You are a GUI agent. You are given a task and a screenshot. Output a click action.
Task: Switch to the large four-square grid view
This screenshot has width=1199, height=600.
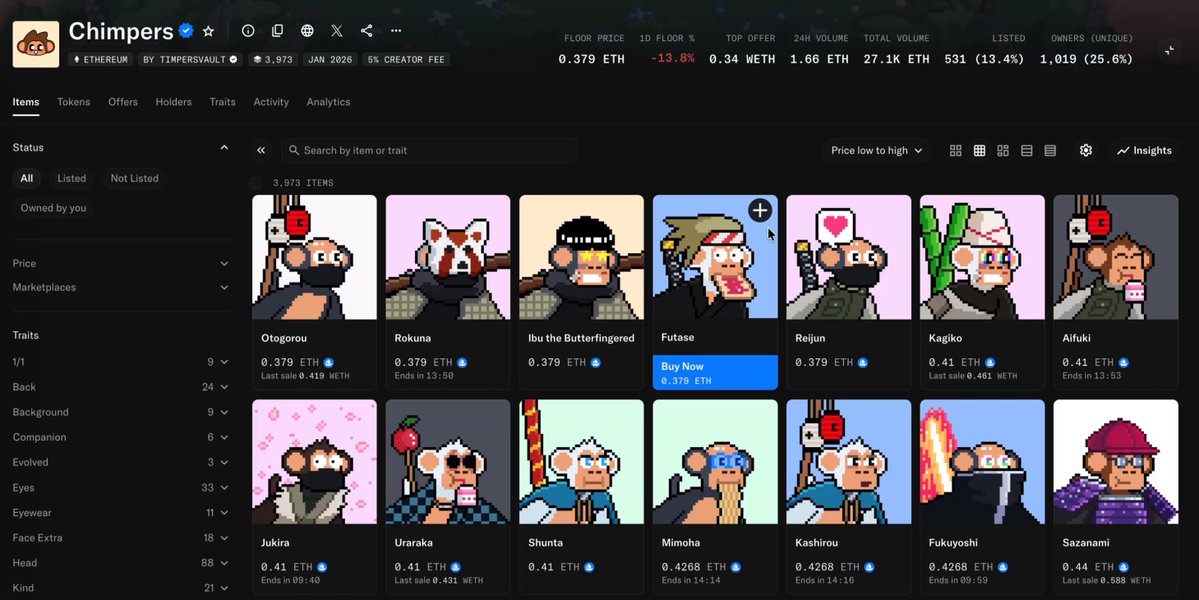point(956,151)
